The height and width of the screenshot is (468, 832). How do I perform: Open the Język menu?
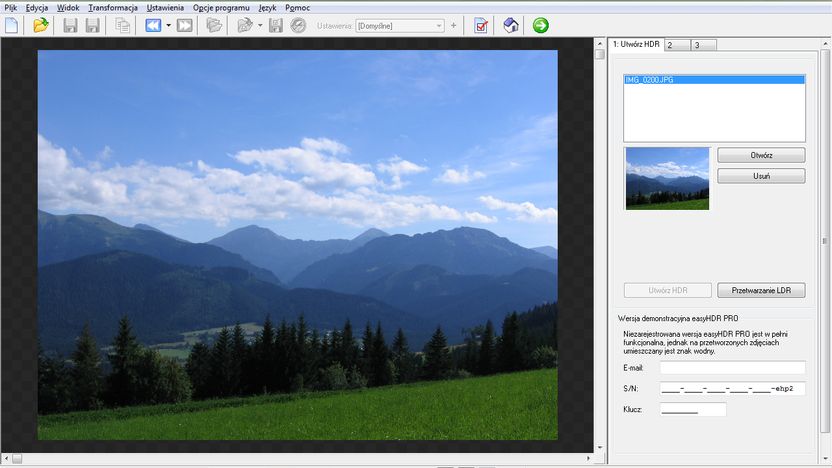click(x=267, y=8)
